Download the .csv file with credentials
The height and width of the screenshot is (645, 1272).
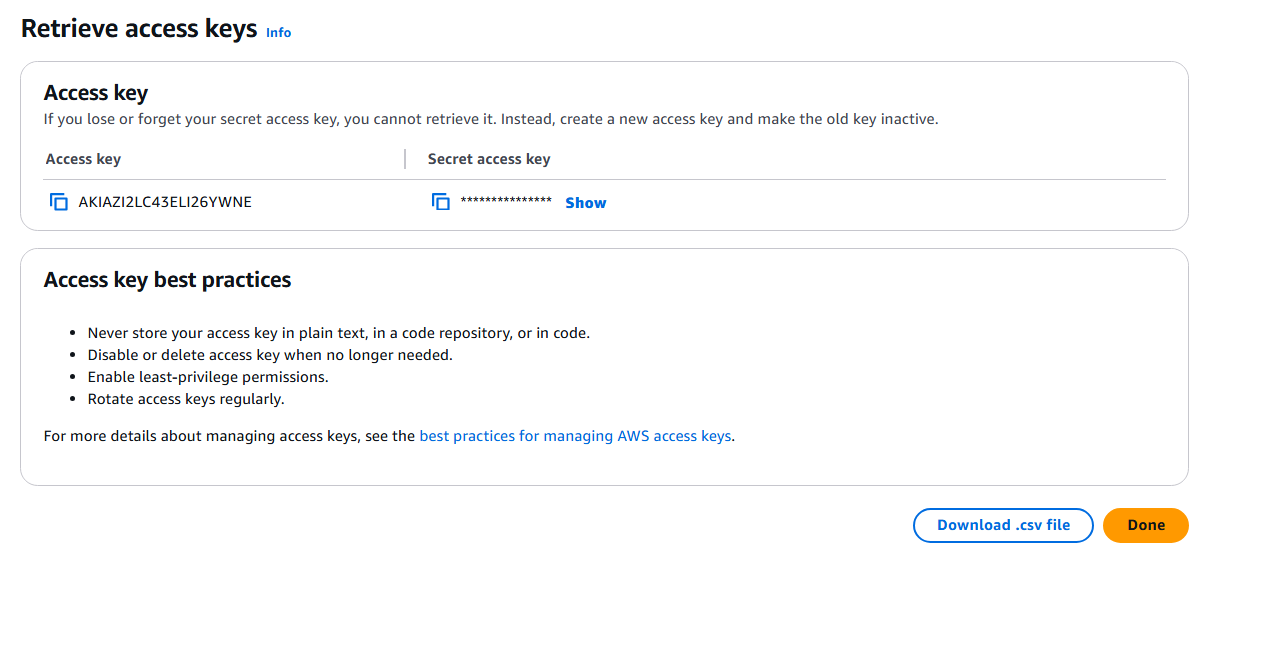(x=1003, y=525)
